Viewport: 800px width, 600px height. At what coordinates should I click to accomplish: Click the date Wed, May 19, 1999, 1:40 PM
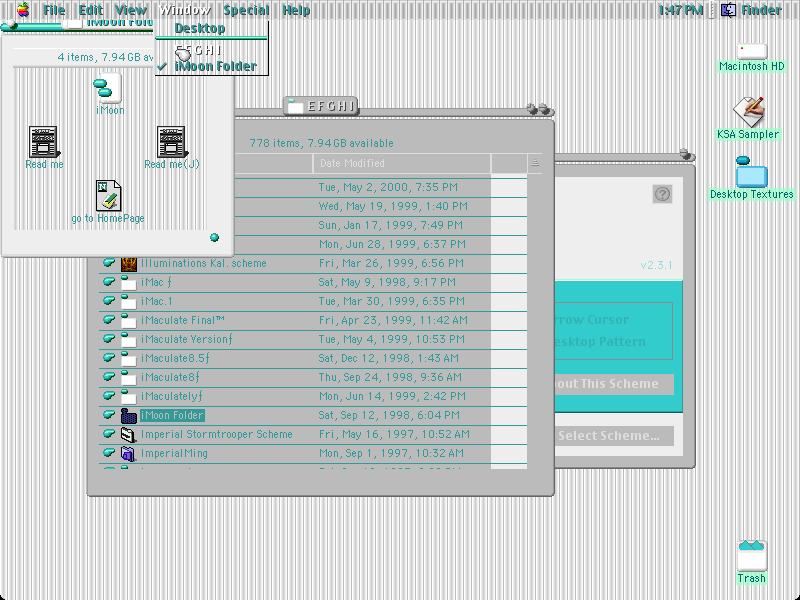[x=393, y=206]
